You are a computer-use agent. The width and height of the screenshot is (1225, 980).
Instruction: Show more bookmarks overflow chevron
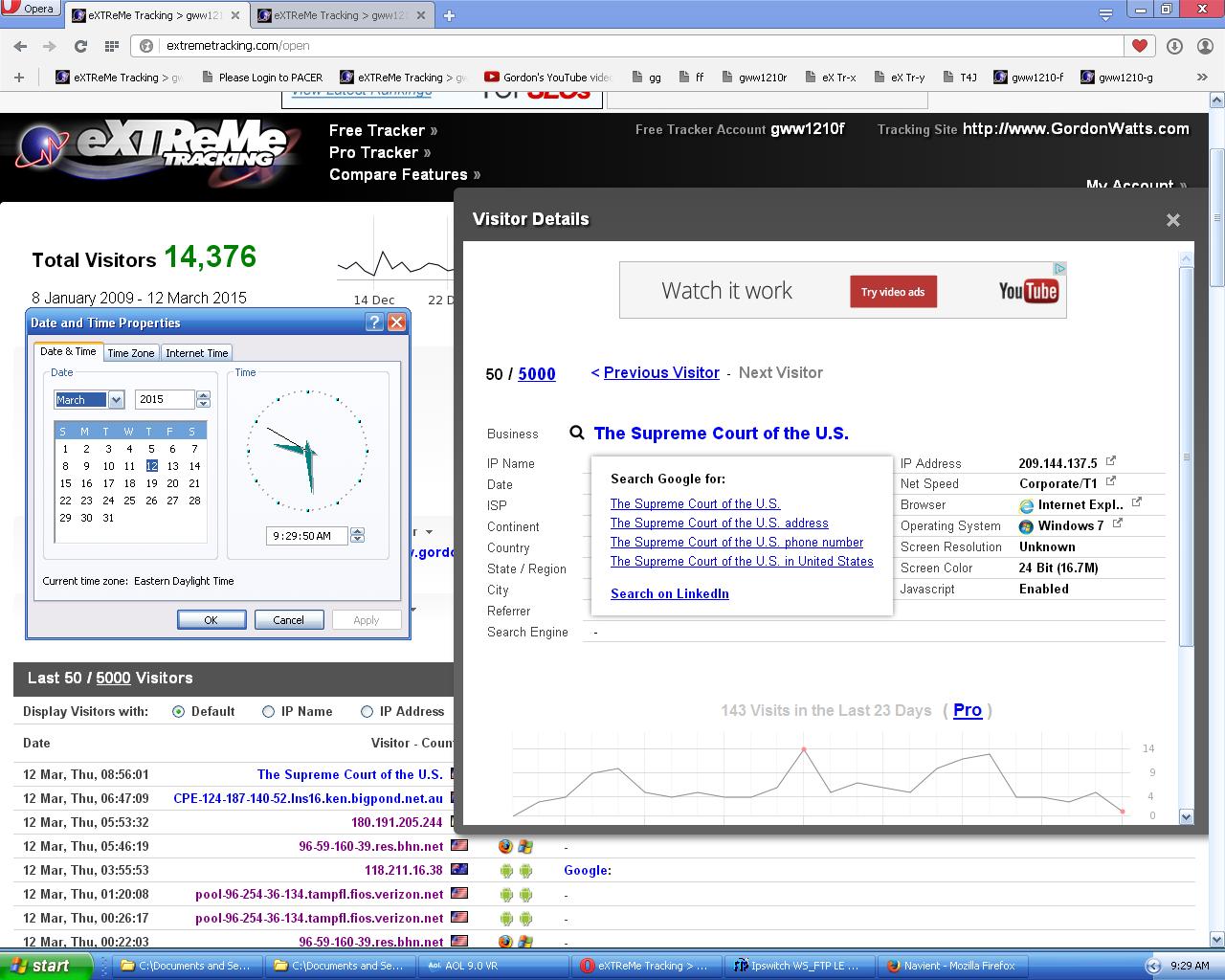coord(1202,78)
